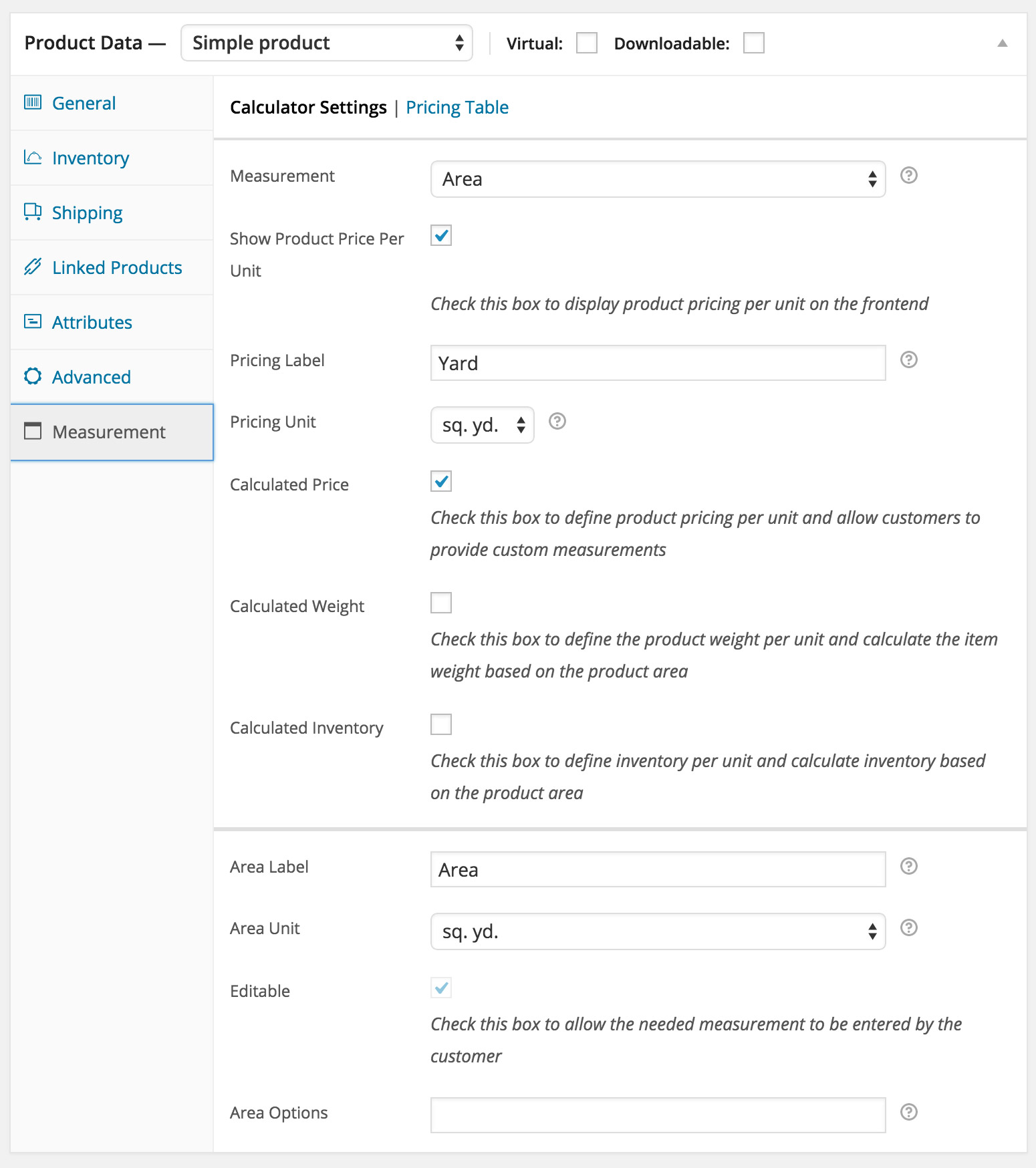Open the Pricing Table link
The height and width of the screenshot is (1168, 1036).
[457, 108]
